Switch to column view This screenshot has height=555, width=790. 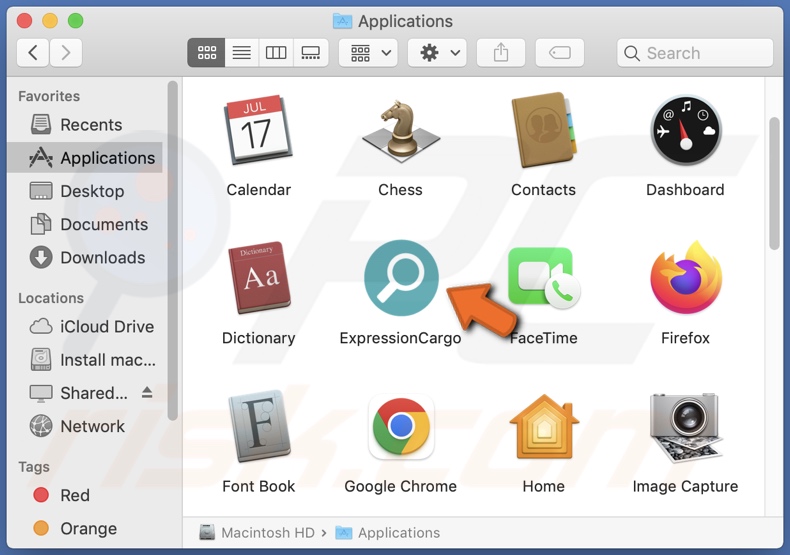(x=276, y=52)
